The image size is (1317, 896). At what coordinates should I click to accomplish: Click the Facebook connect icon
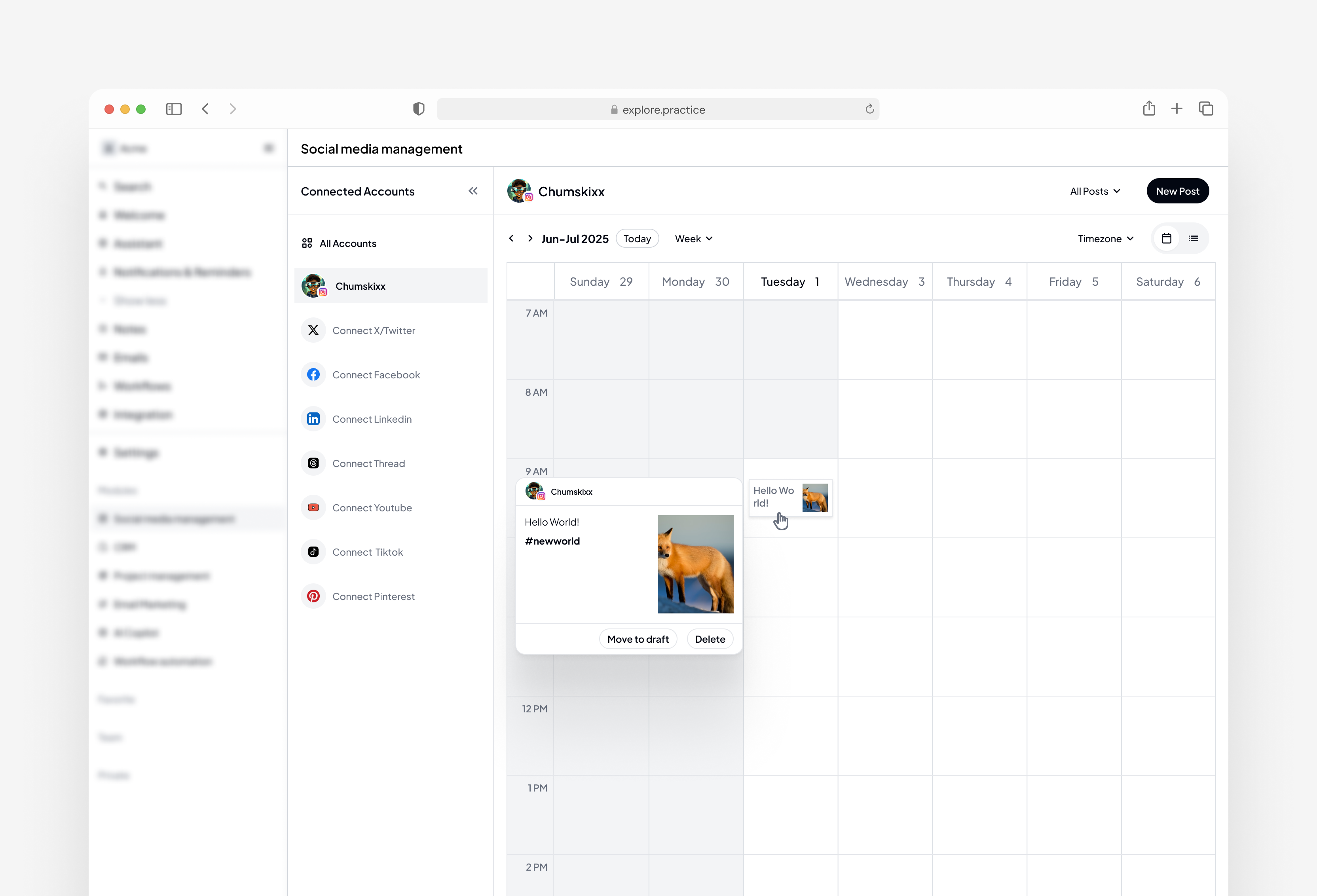(313, 374)
